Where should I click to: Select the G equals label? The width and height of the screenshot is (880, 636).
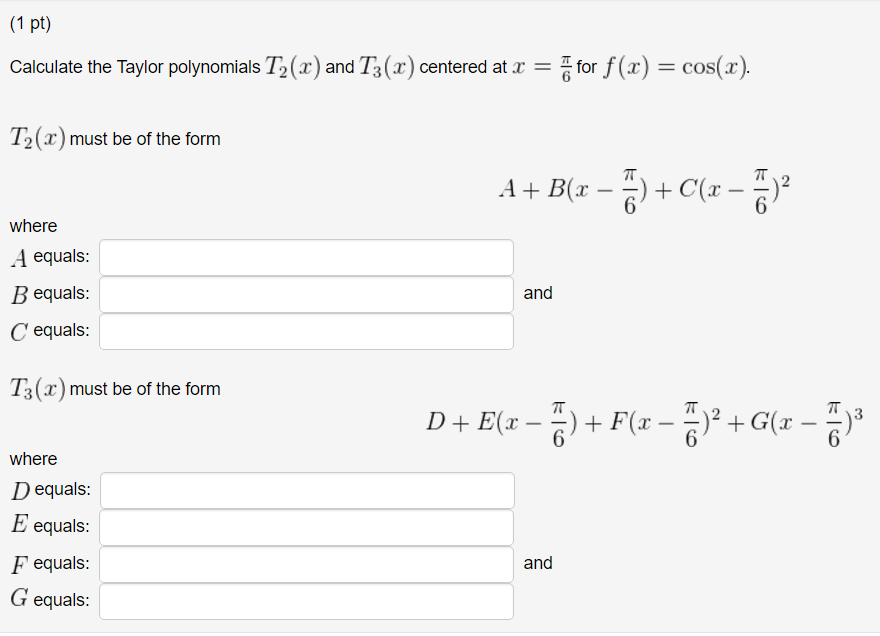point(48,601)
